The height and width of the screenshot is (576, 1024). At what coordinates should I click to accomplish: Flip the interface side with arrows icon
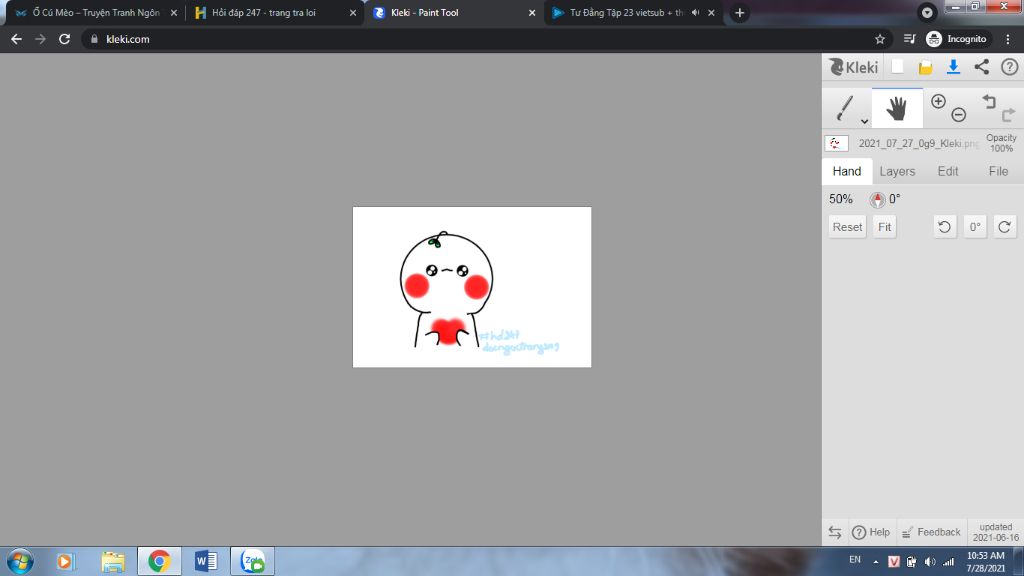(x=835, y=532)
